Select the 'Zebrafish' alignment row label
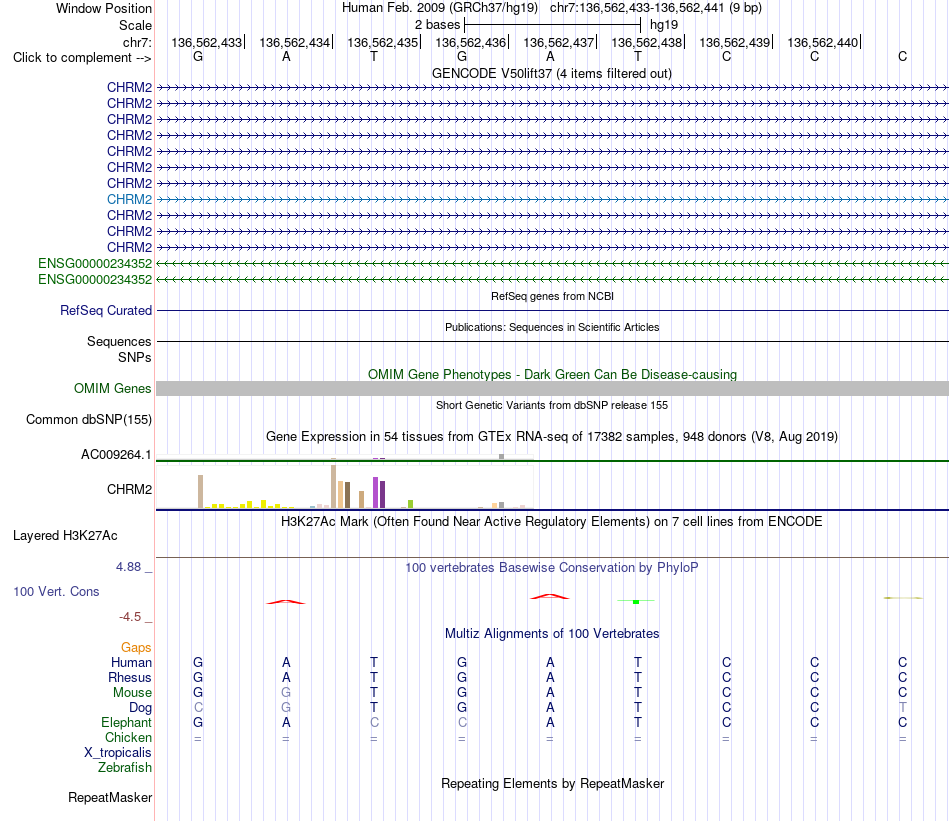Viewport: 950px width, 821px height. point(124,768)
